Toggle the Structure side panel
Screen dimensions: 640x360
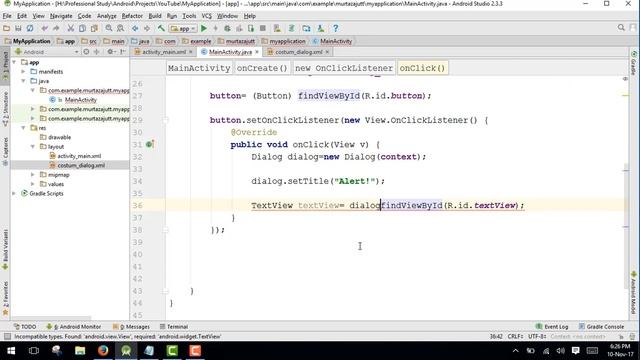point(5,109)
